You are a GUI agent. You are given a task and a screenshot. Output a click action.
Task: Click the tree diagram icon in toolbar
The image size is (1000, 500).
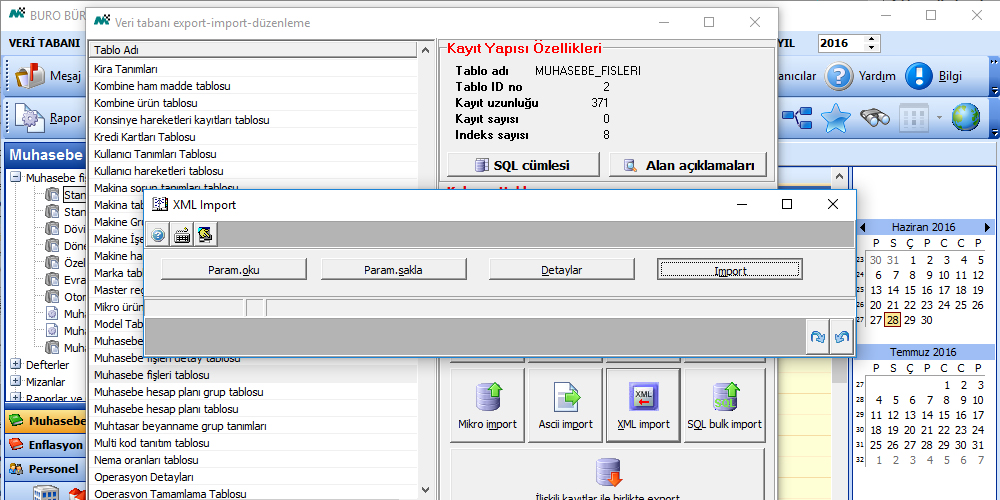pyautogui.click(x=797, y=117)
